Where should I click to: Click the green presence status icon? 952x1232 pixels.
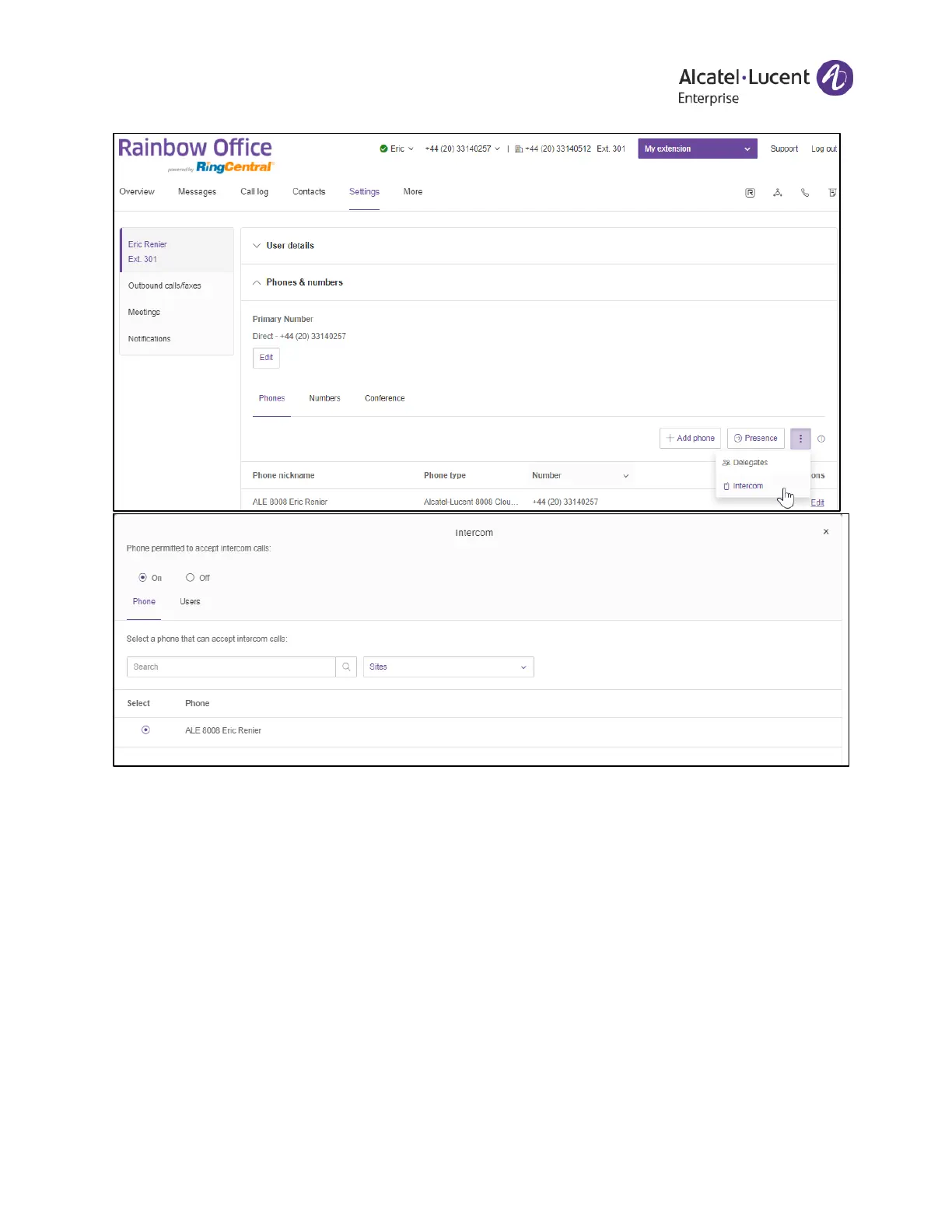(x=383, y=149)
